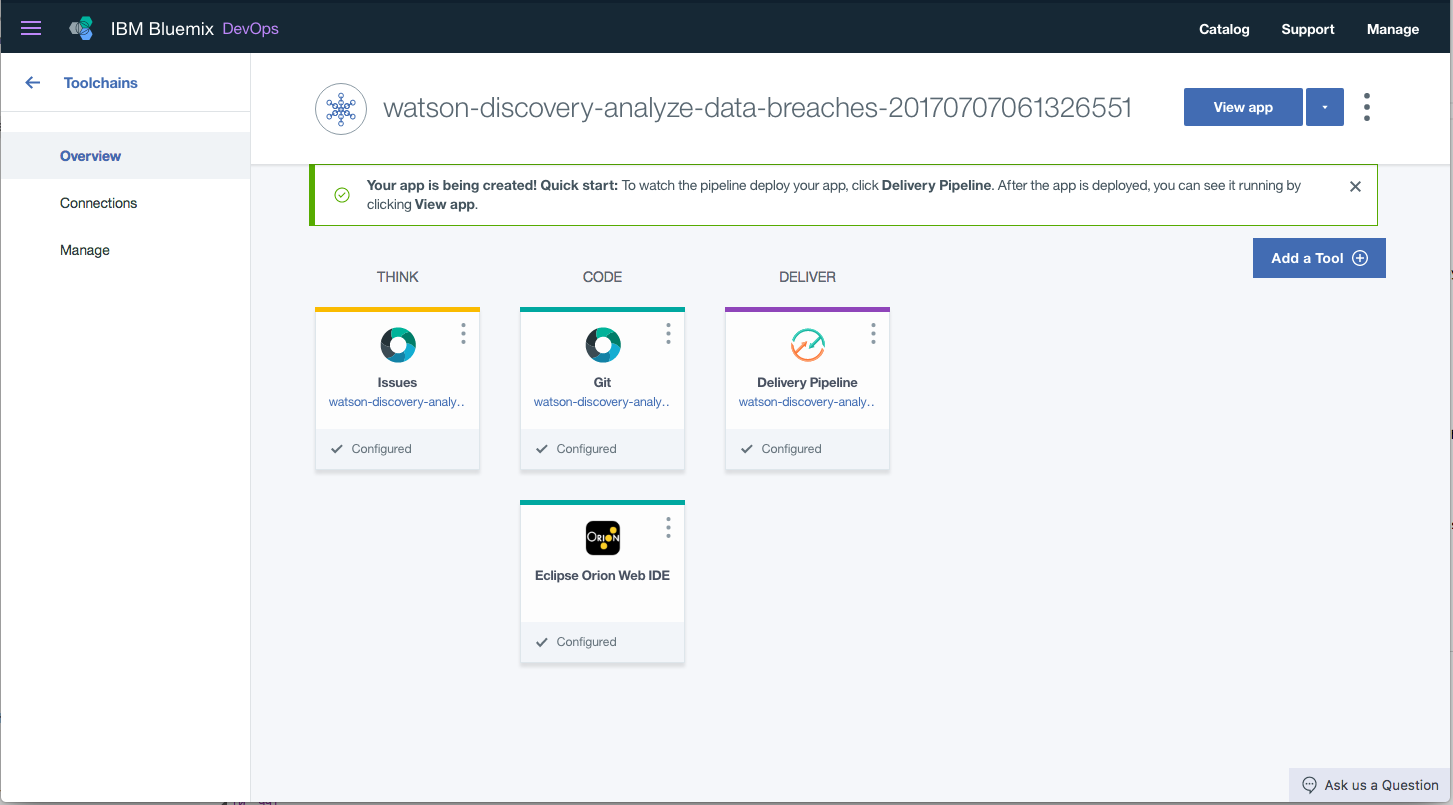
Task: Open the hamburger navigation menu
Action: 31,28
